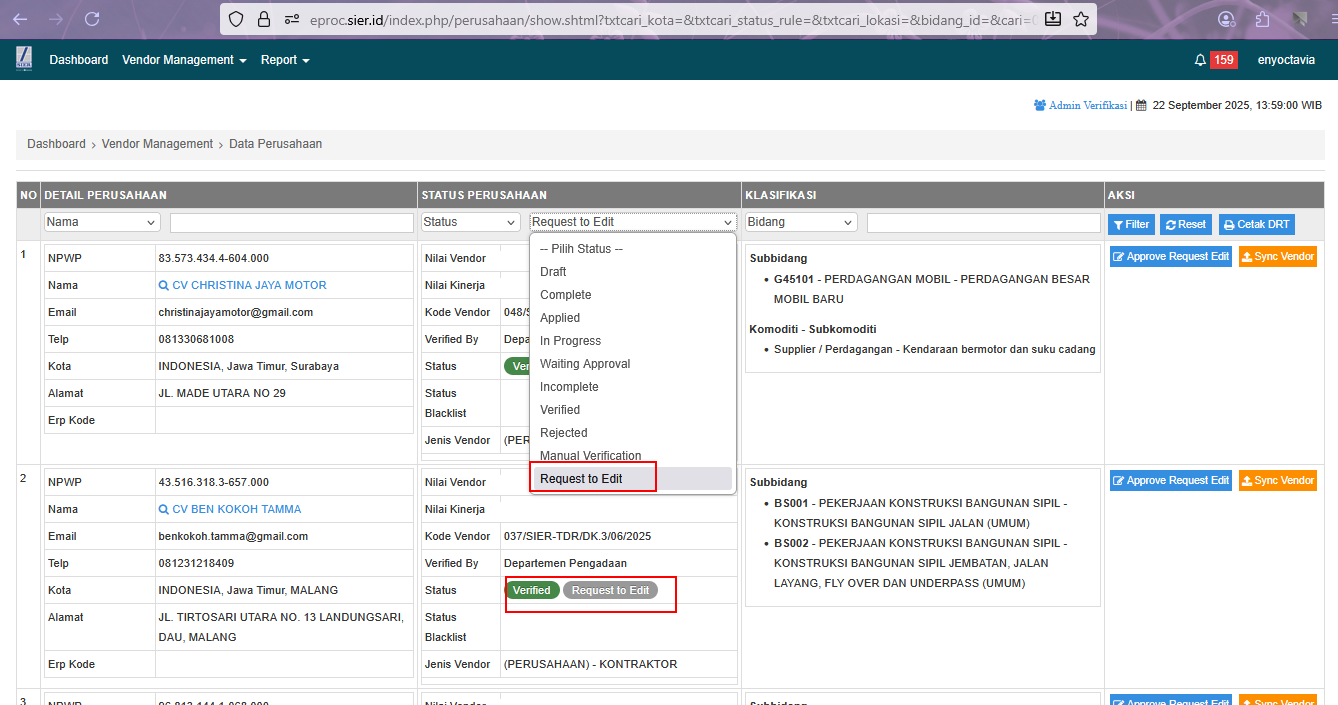Viewport: 1338px width, 705px height.
Task: Click browser back arrow
Action: pos(20,19)
